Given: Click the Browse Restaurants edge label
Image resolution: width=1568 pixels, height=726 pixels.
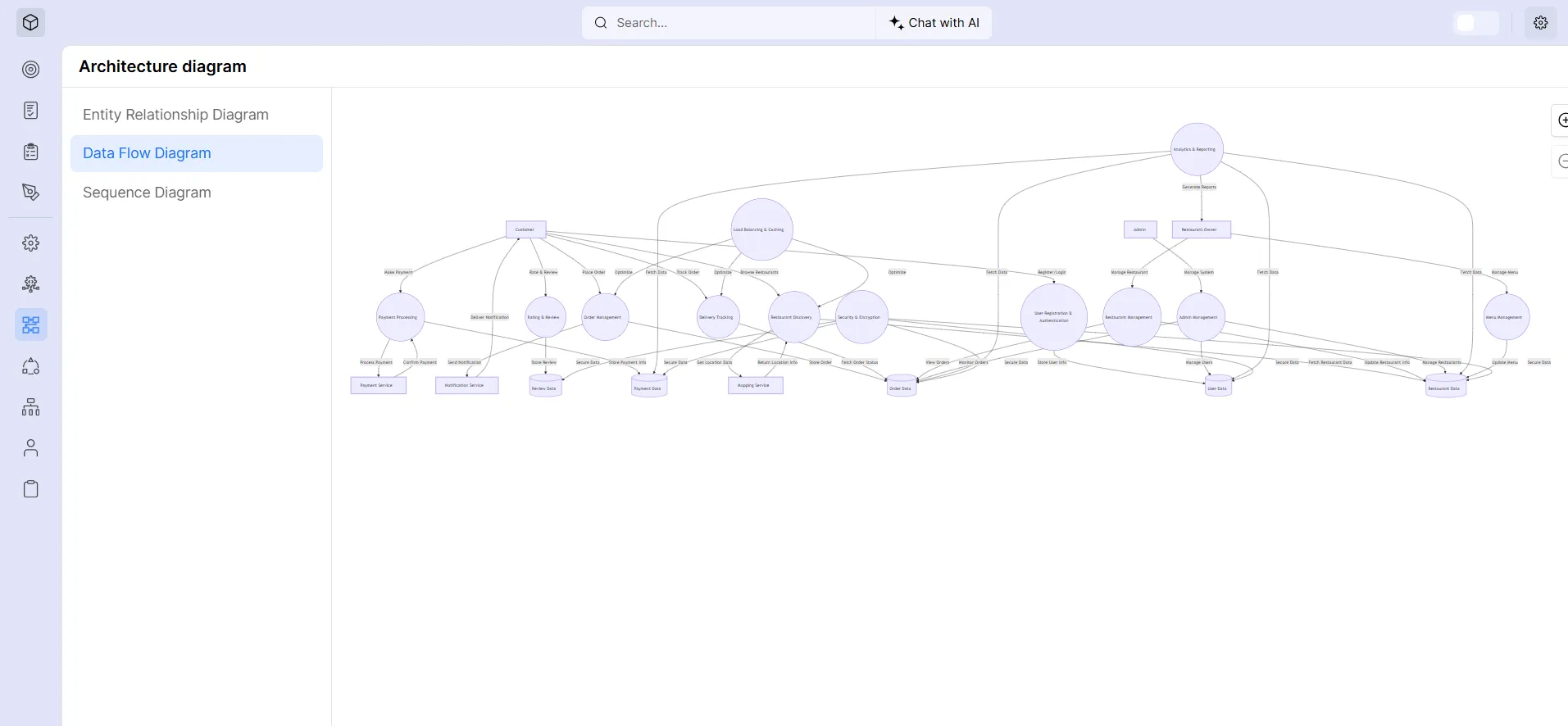Looking at the screenshot, I should coord(759,272).
